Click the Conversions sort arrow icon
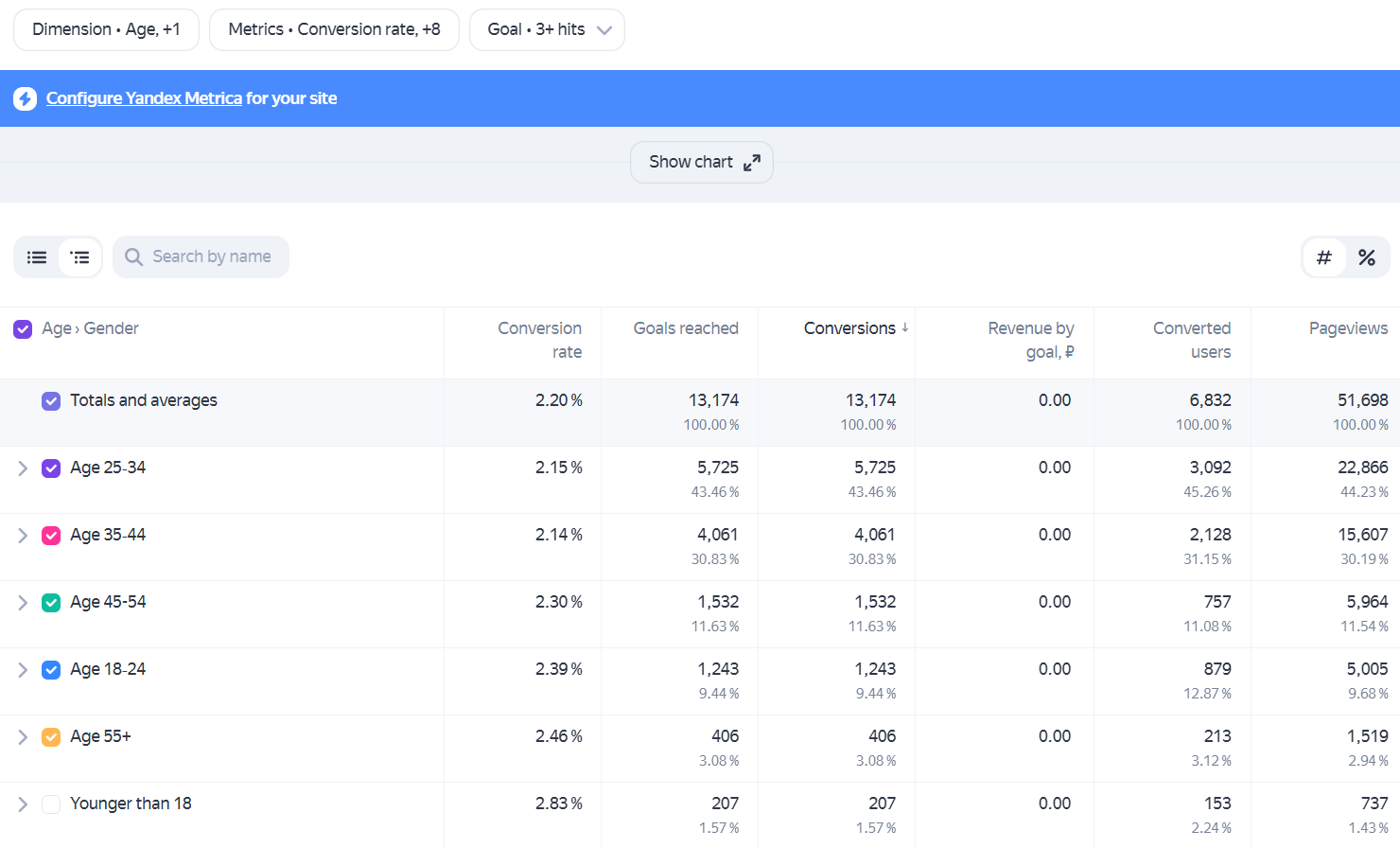Image resolution: width=1400 pixels, height=848 pixels. (905, 327)
